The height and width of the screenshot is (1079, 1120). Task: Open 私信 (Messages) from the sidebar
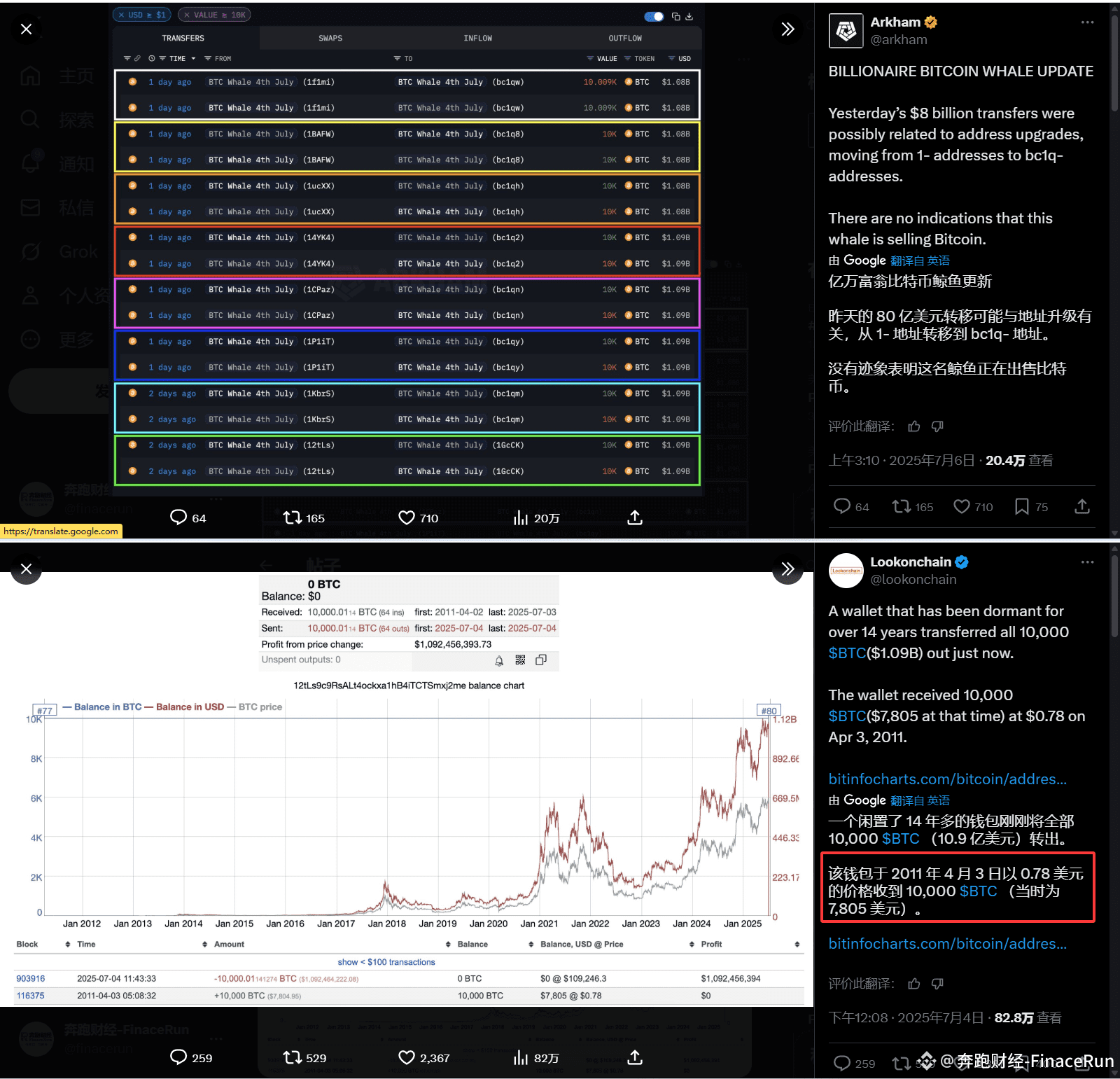pos(30,207)
